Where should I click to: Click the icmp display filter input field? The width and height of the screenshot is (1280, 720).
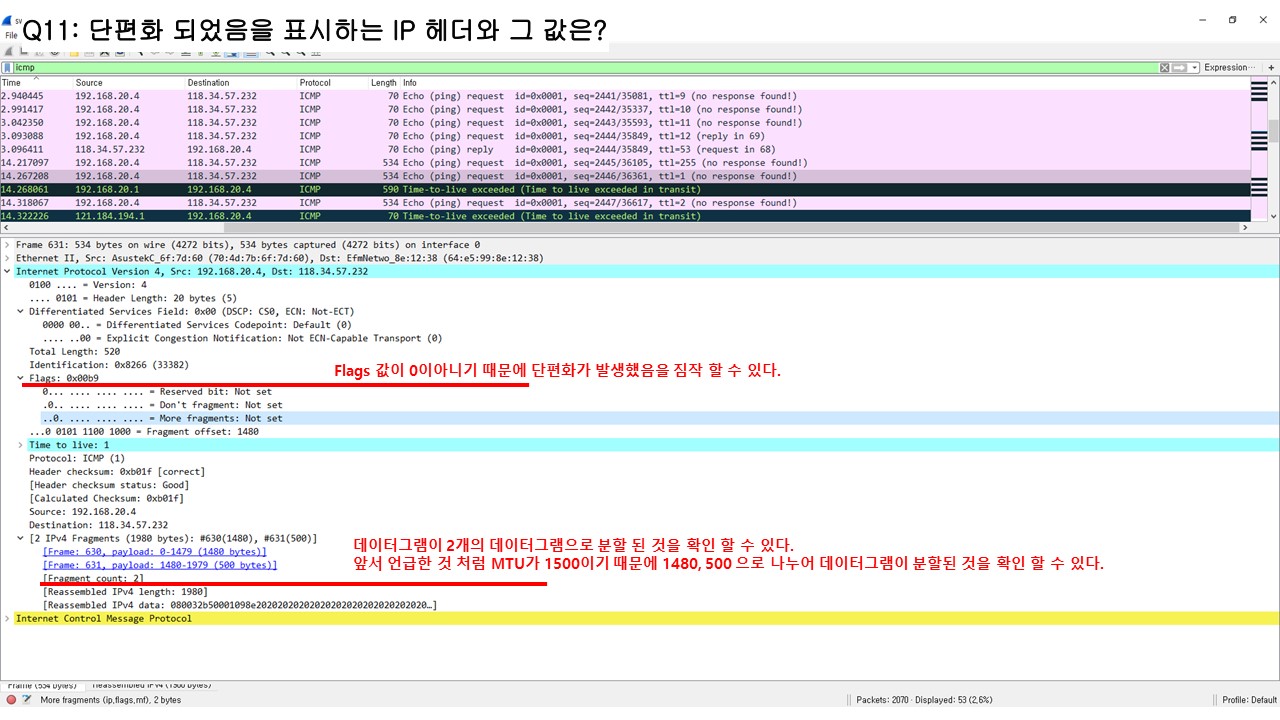click(x=585, y=68)
